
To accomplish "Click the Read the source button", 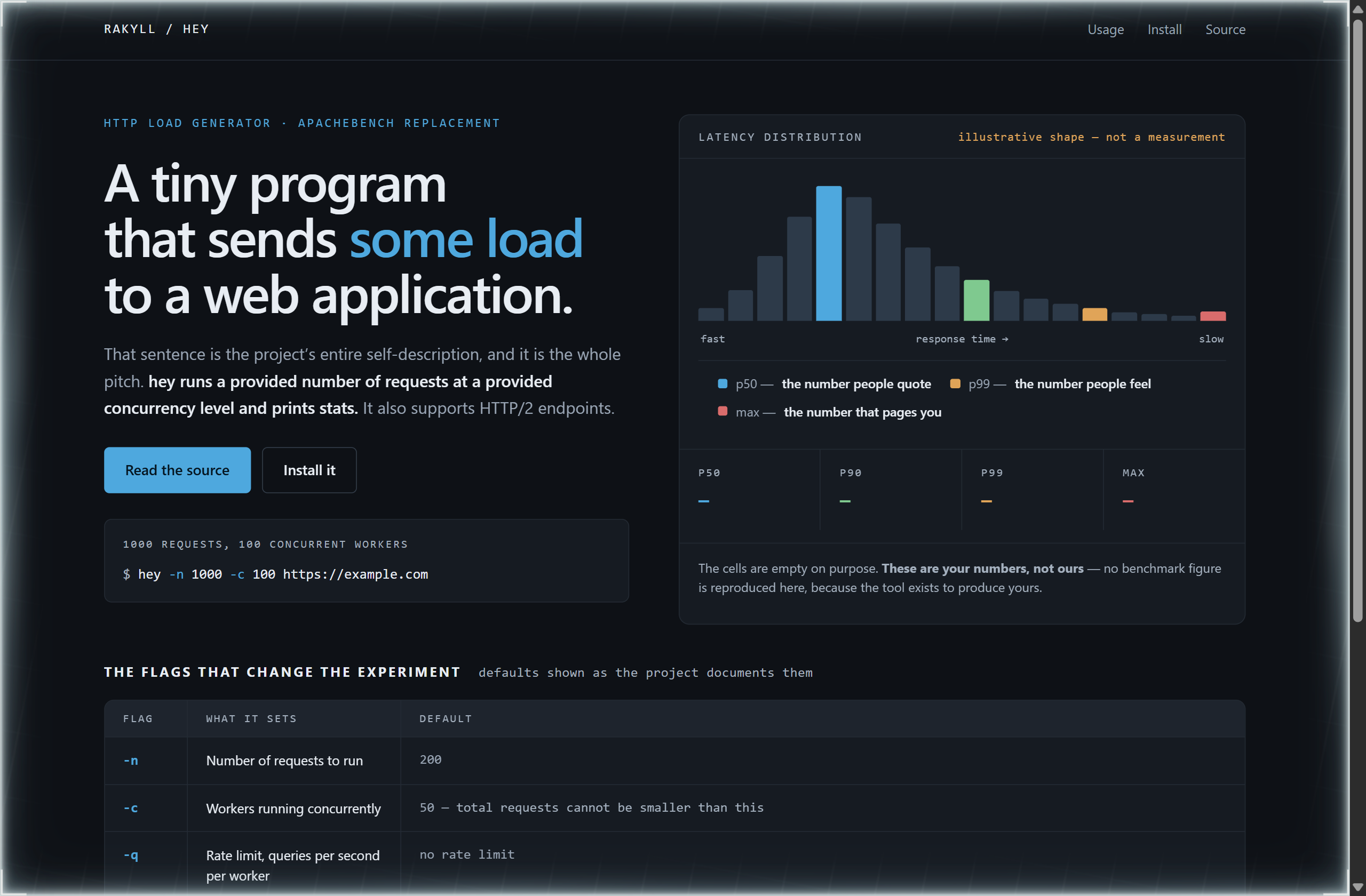I will click(x=177, y=470).
